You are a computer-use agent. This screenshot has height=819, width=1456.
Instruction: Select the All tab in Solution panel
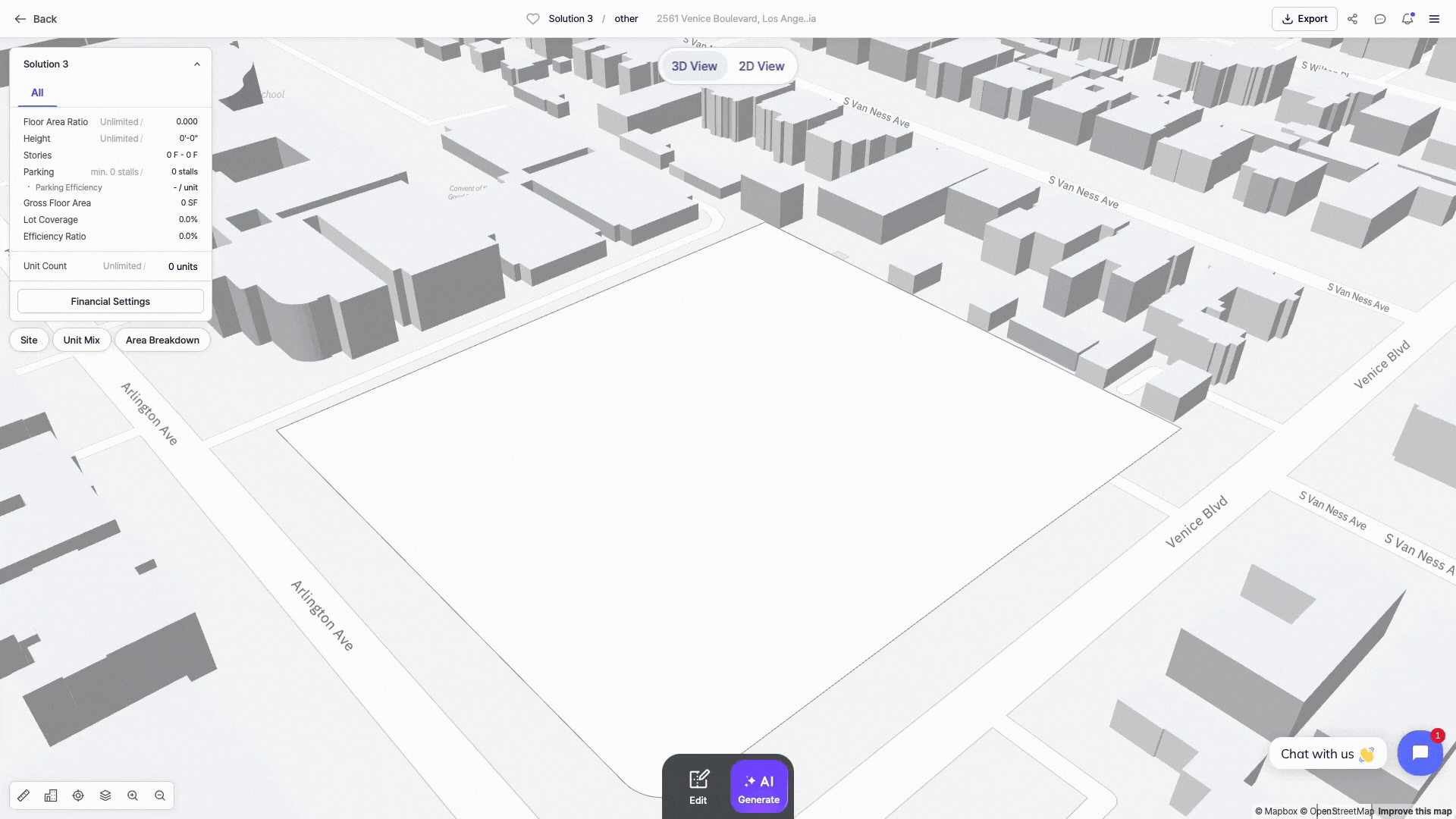(x=37, y=93)
